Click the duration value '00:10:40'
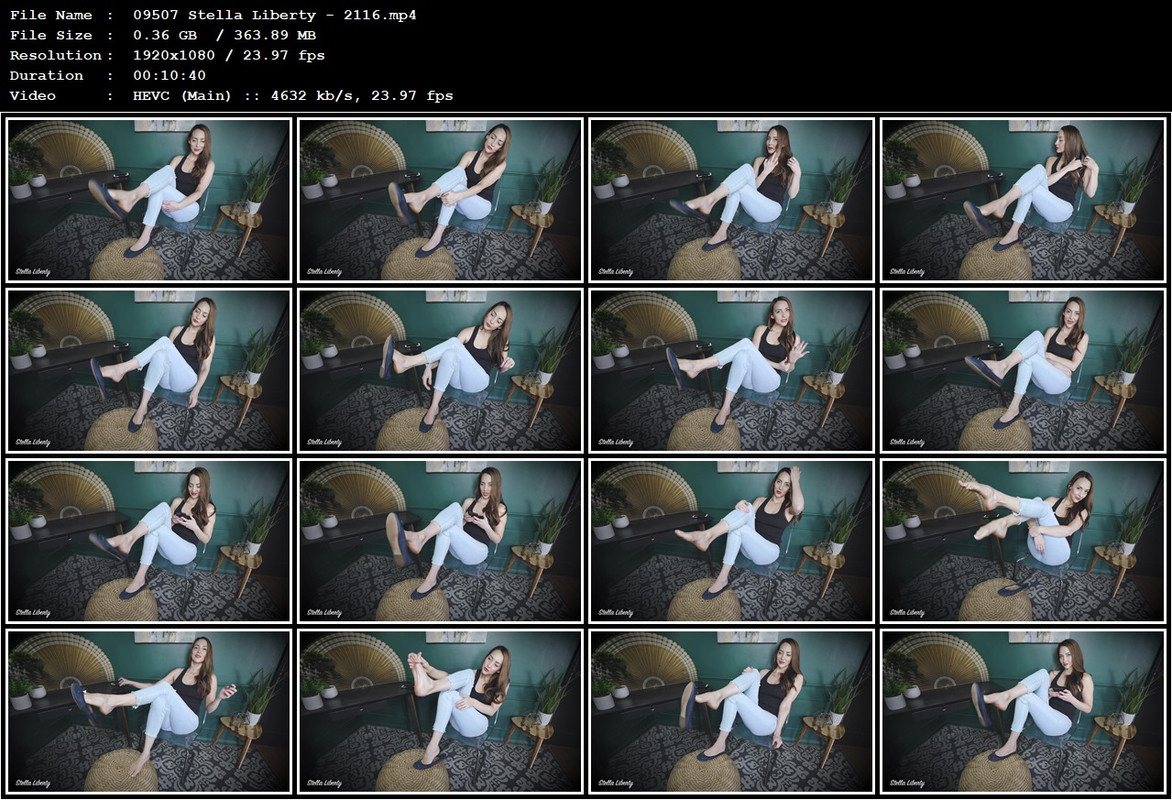The width and height of the screenshot is (1172, 800). tap(169, 76)
